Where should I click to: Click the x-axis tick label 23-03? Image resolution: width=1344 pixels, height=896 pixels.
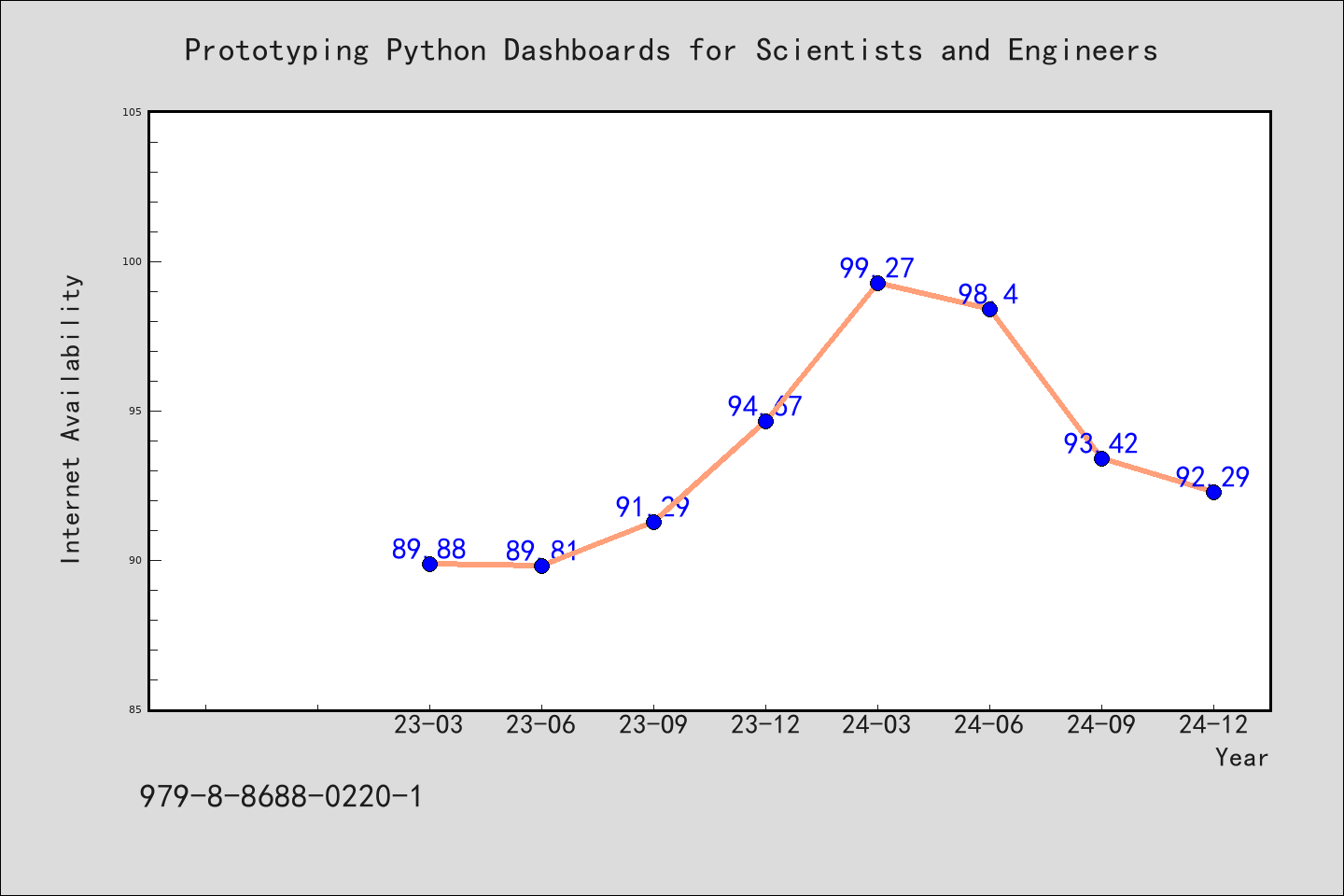(x=429, y=725)
